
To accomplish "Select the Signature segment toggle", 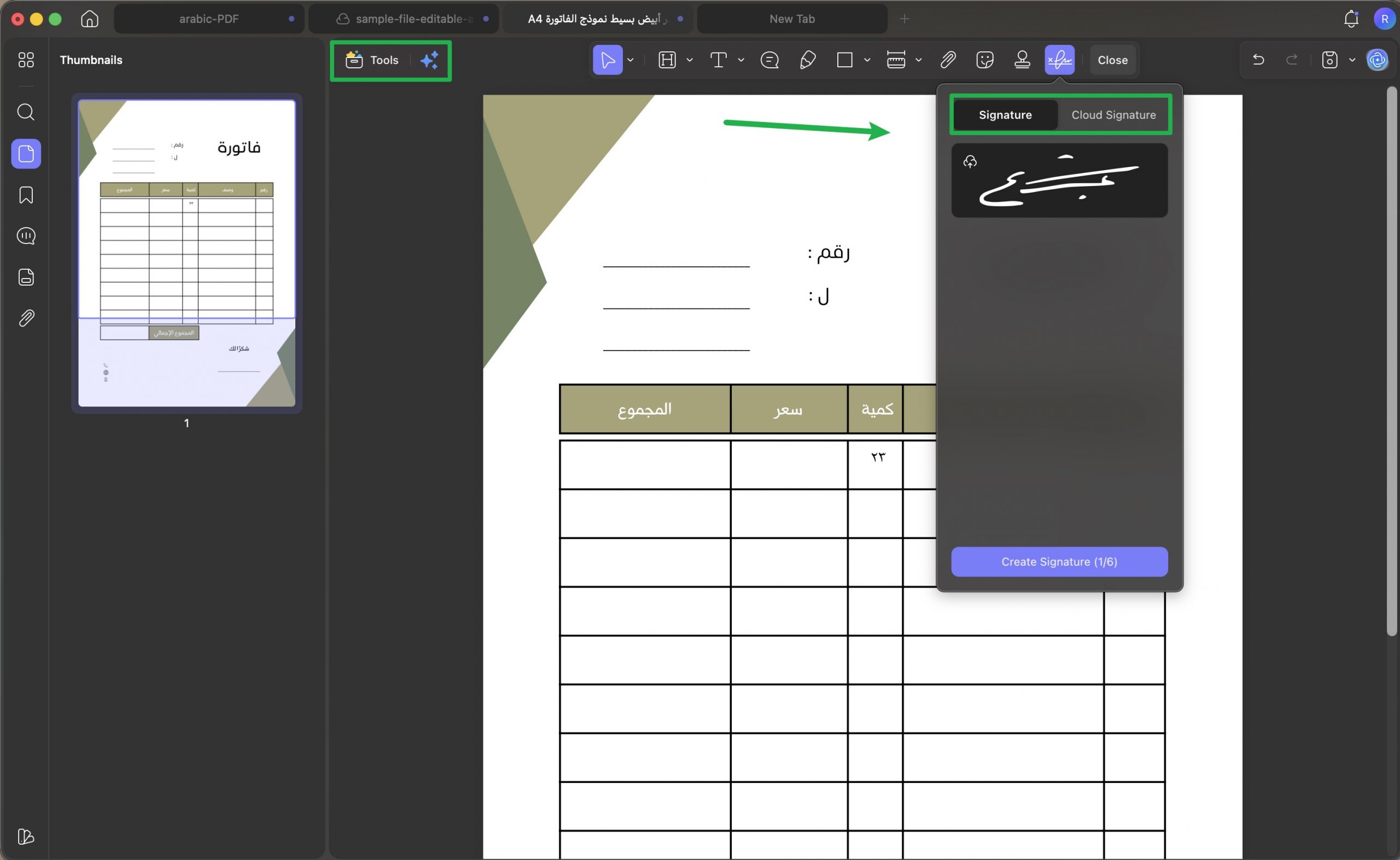I will coord(1005,115).
